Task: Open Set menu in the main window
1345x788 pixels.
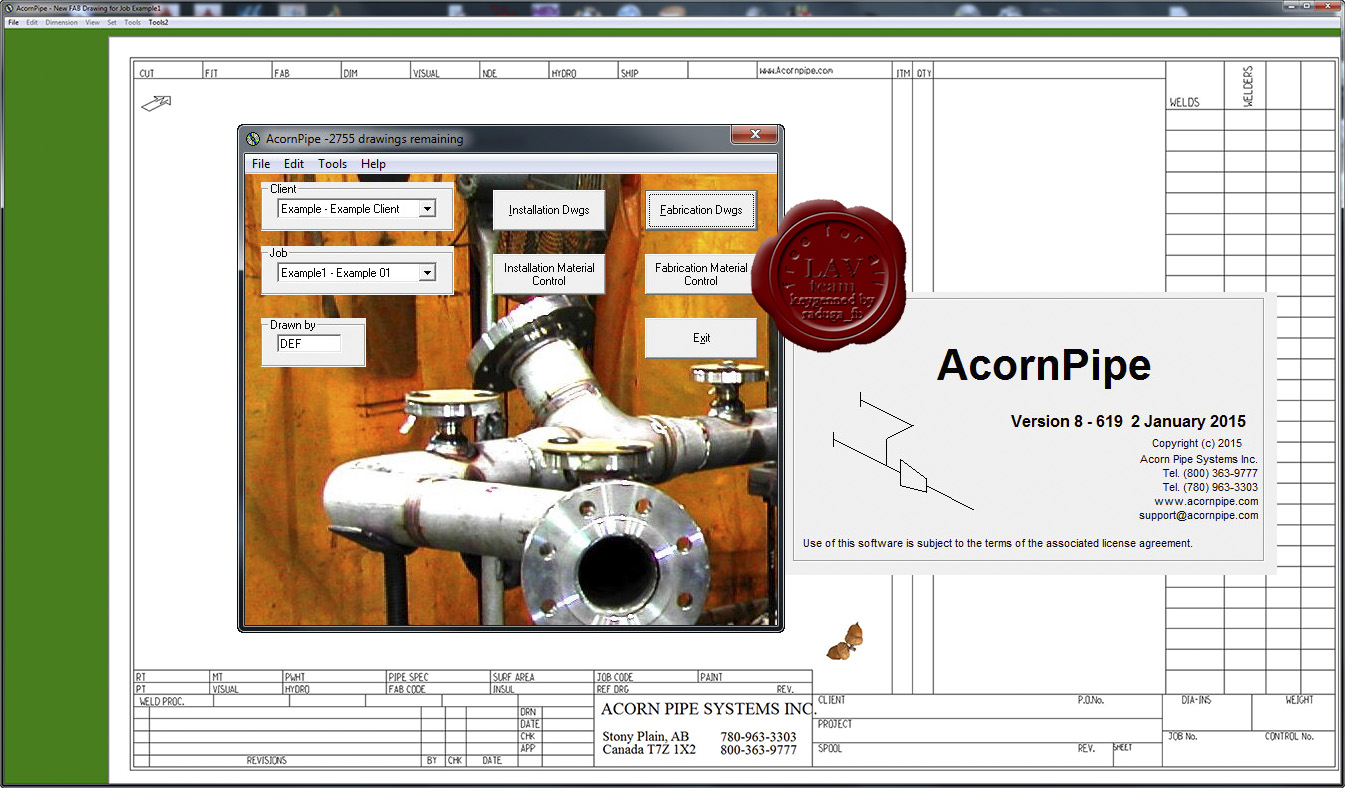Action: pyautogui.click(x=112, y=22)
